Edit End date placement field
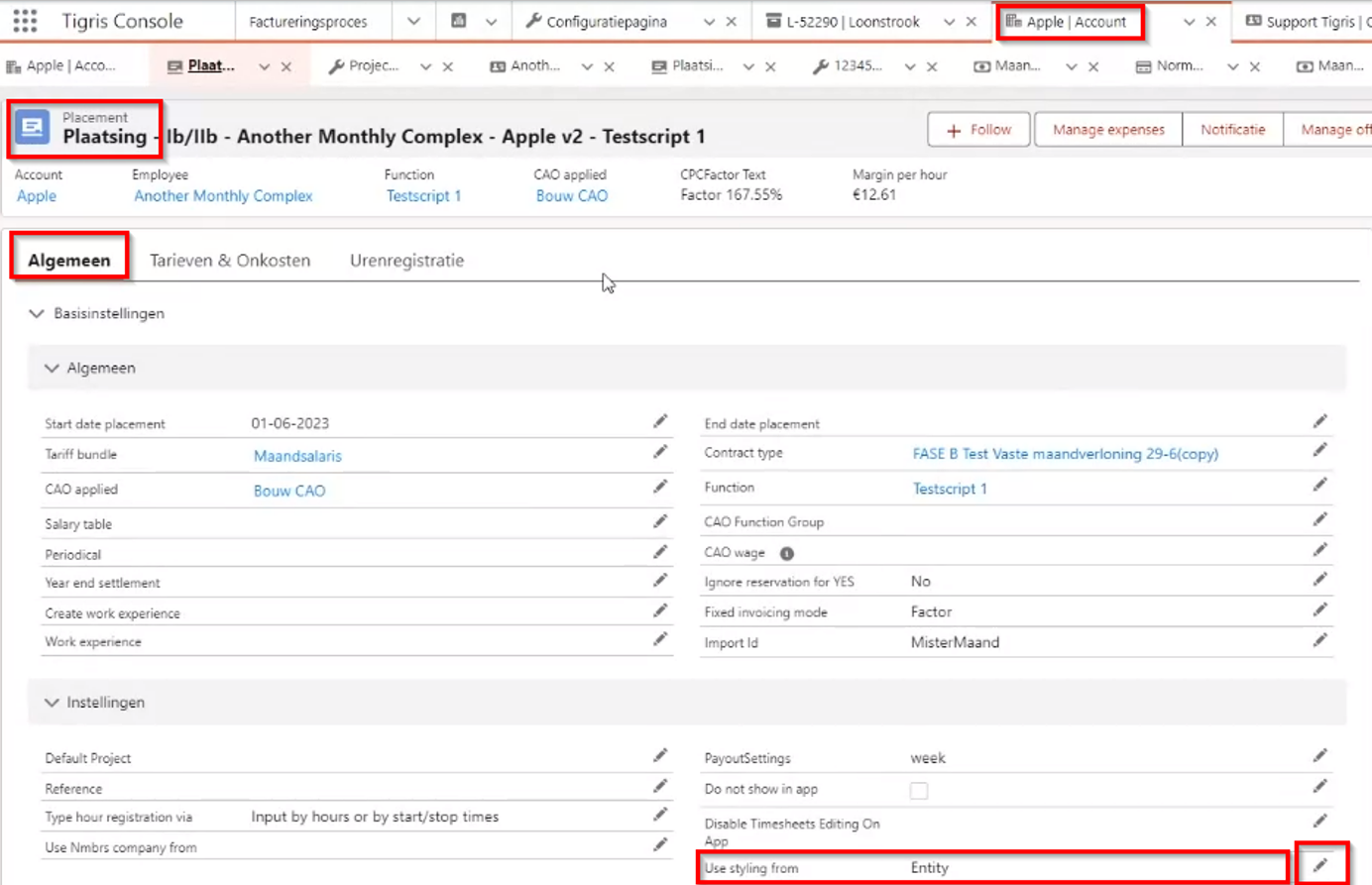Image resolution: width=1372 pixels, height=885 pixels. tap(1320, 421)
